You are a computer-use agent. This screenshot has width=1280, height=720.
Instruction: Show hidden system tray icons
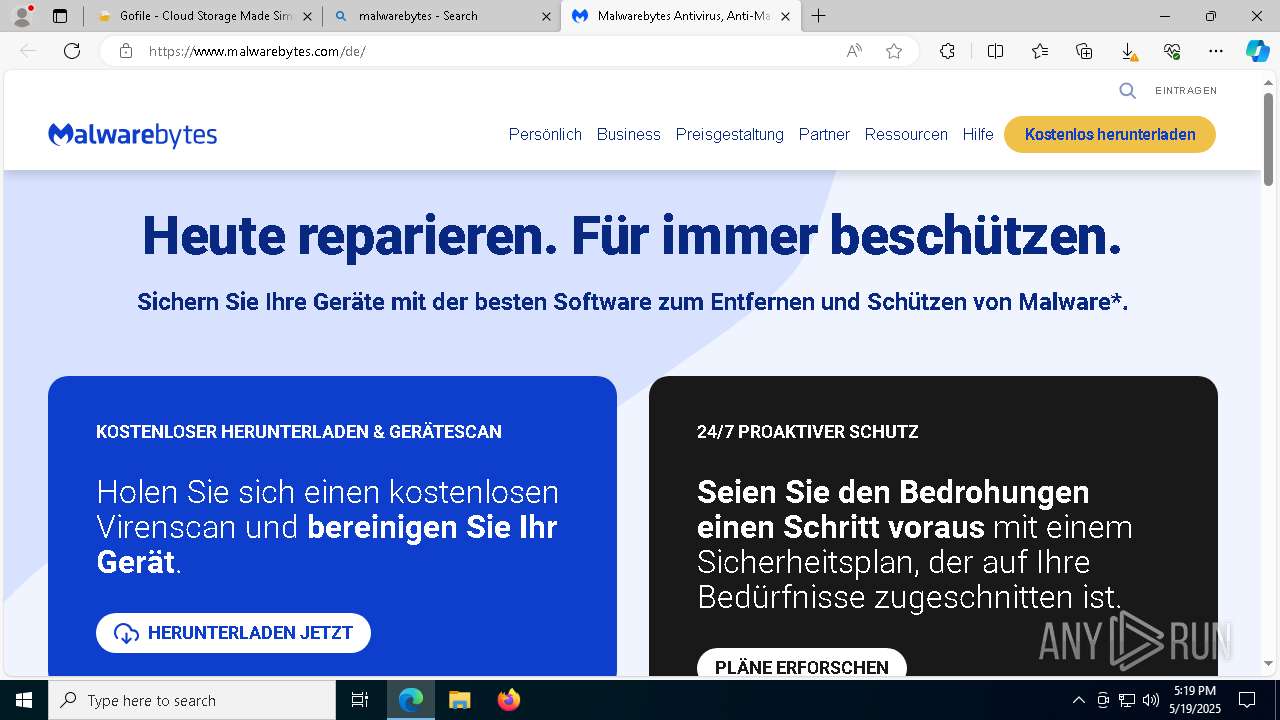1078,700
